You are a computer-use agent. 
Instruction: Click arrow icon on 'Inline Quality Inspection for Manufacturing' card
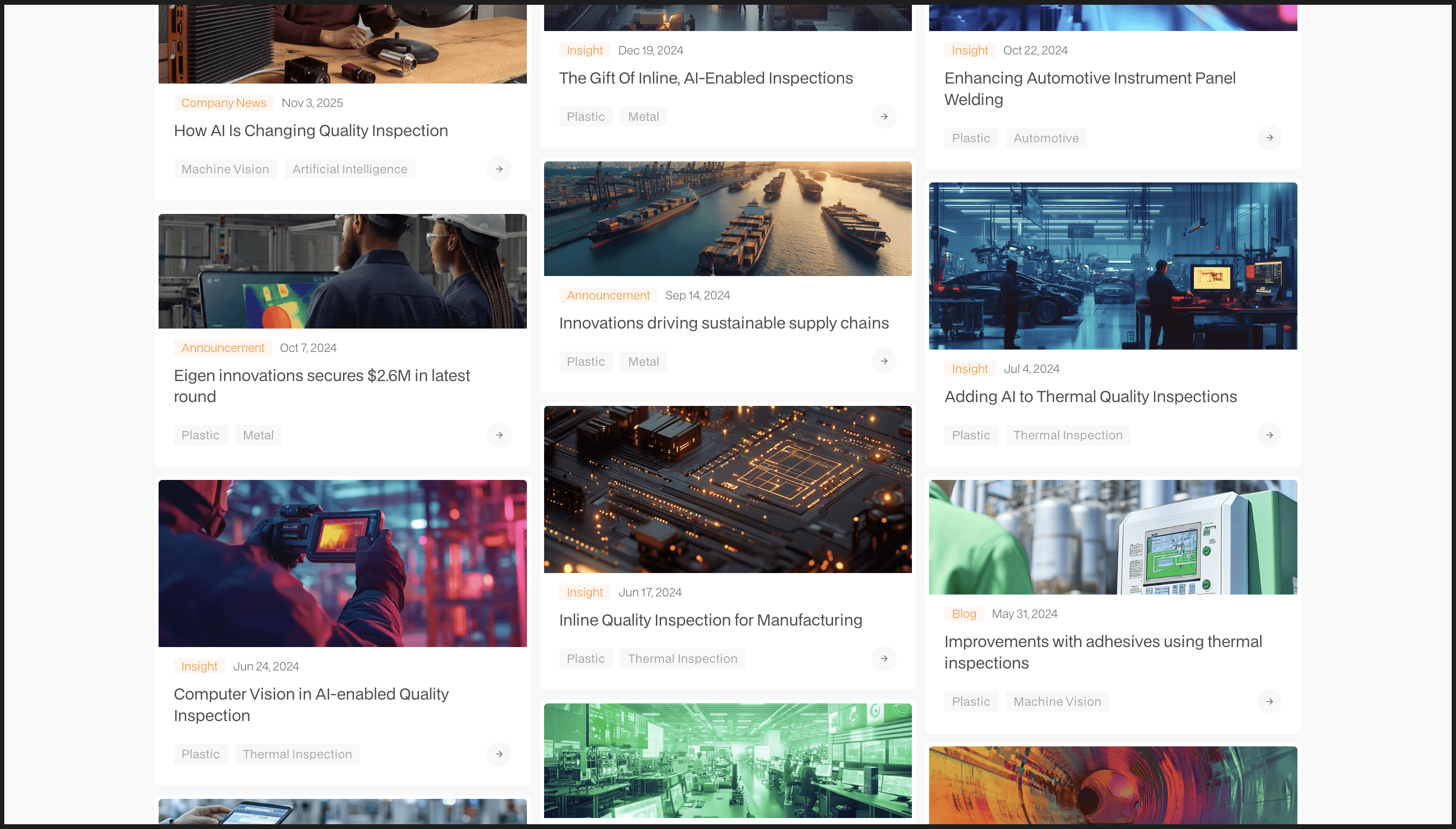[x=884, y=658]
